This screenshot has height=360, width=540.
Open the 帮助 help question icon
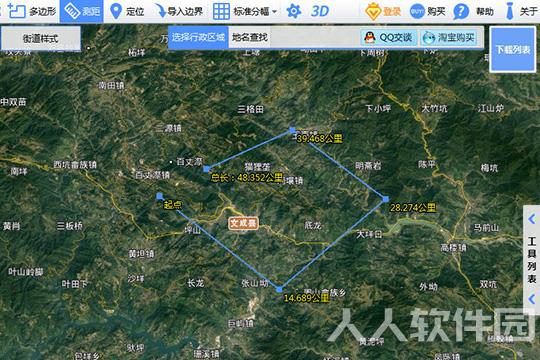(x=461, y=11)
